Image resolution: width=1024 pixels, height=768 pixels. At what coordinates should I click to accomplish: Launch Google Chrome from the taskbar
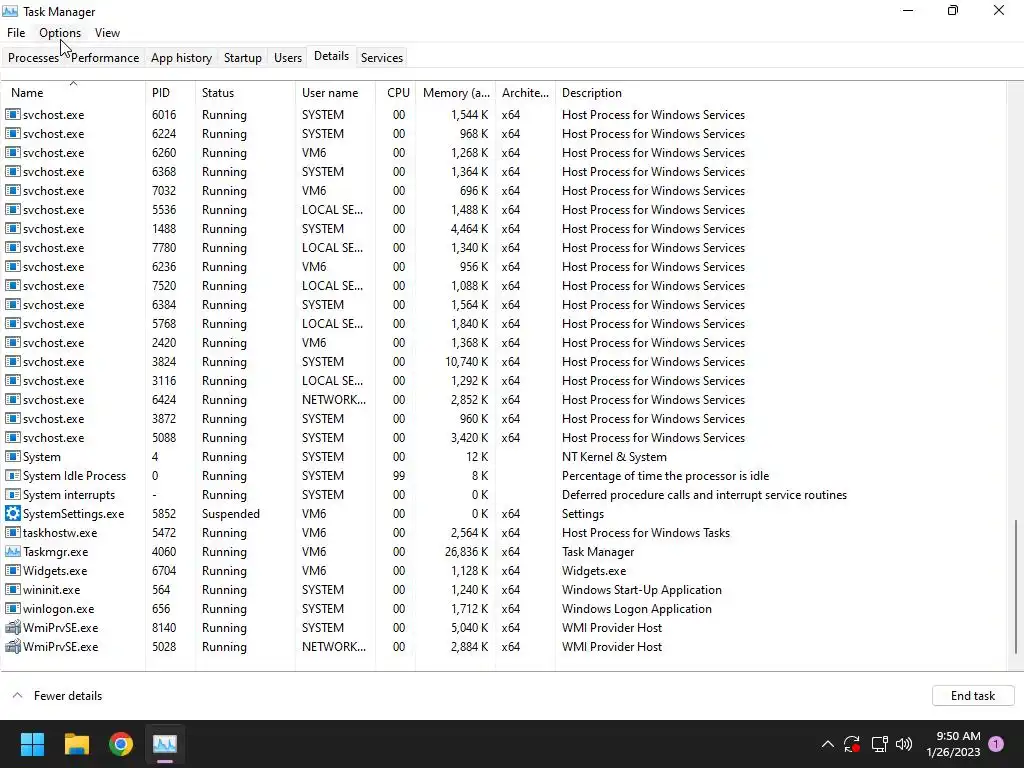tap(121, 744)
